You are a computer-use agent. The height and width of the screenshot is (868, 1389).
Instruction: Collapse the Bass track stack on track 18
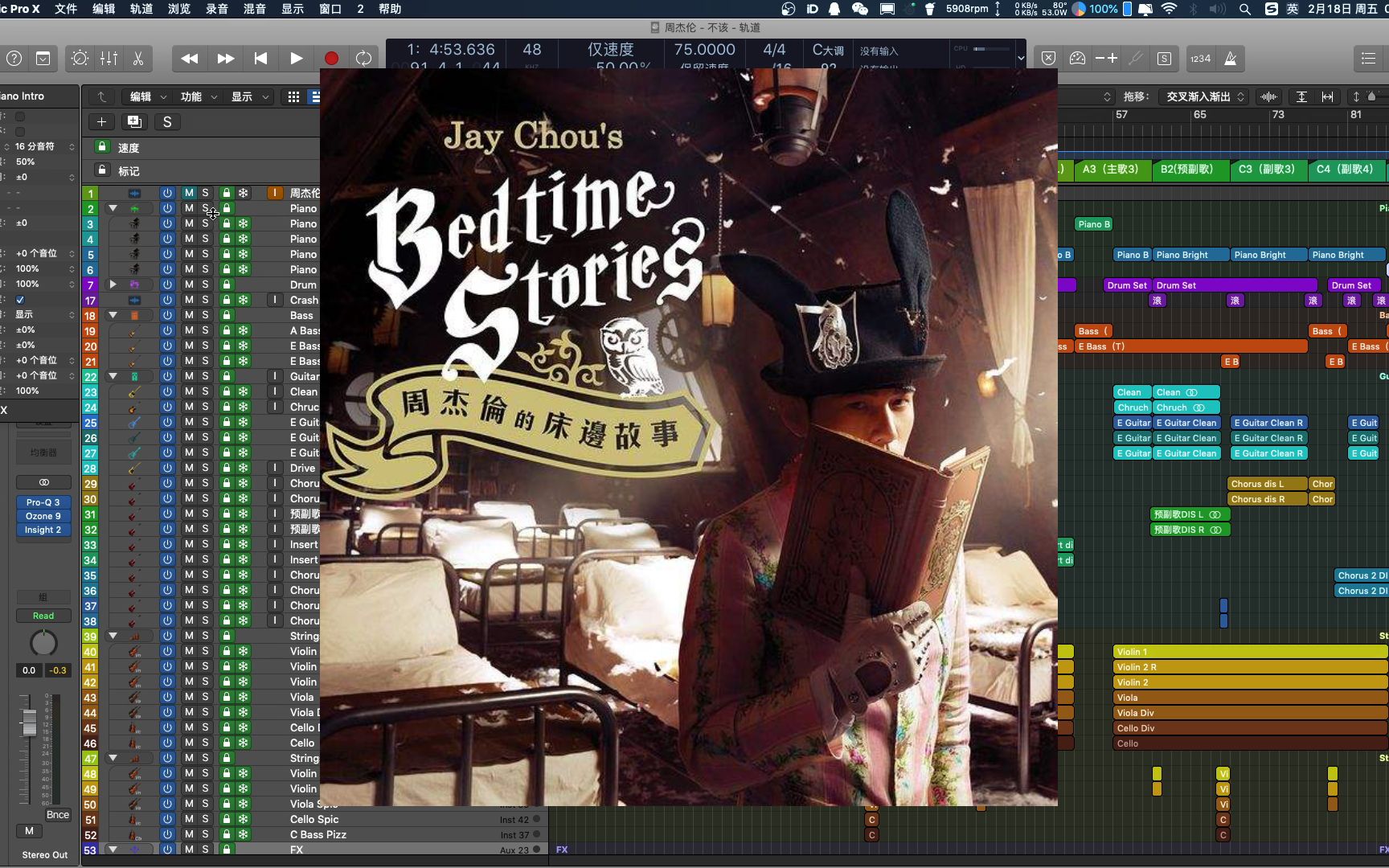(113, 315)
